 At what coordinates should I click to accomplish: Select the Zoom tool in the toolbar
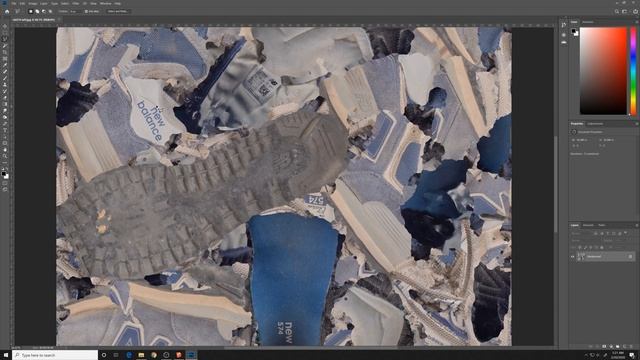[x=5, y=156]
